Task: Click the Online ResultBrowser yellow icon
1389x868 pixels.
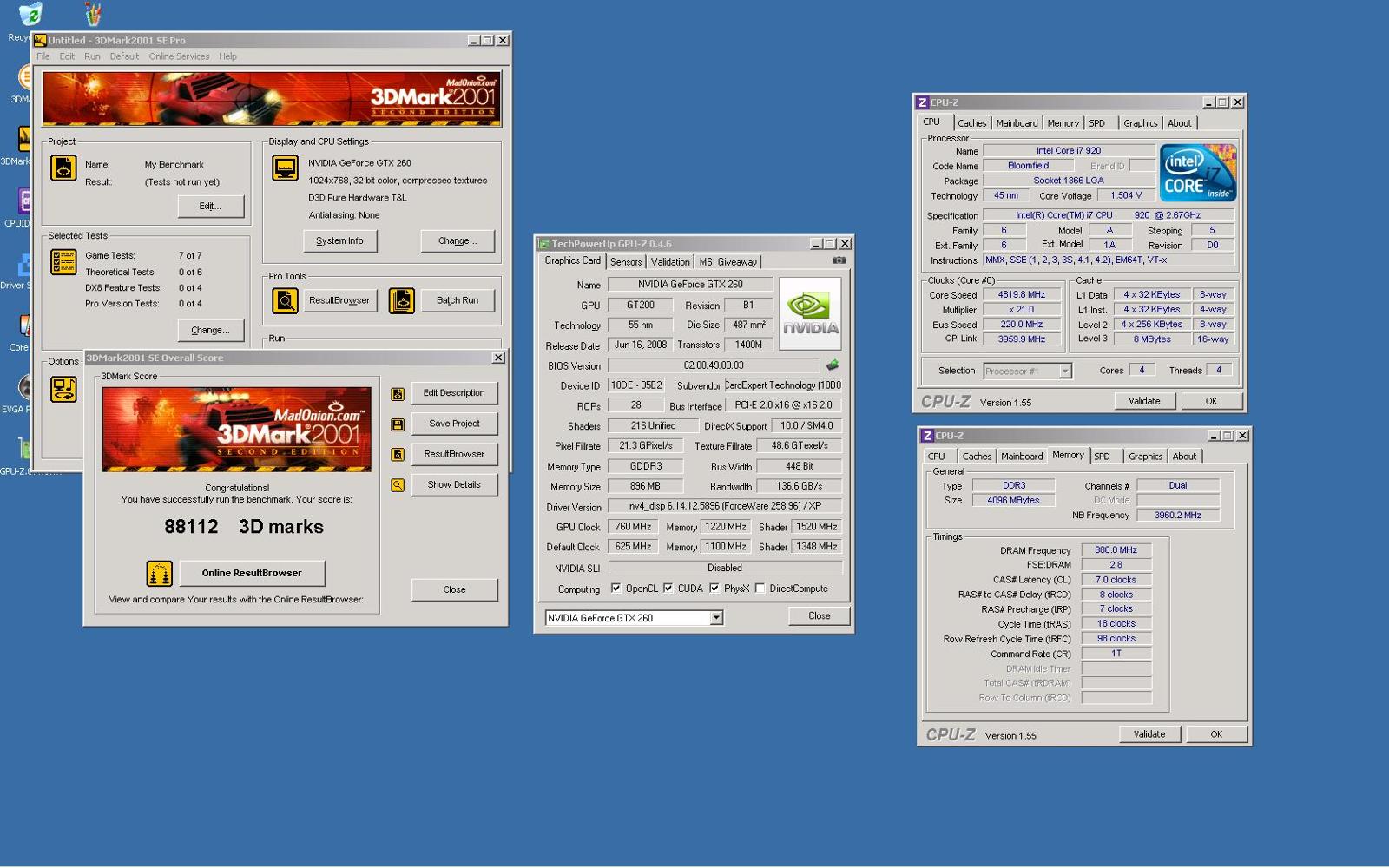Action: tap(159, 574)
